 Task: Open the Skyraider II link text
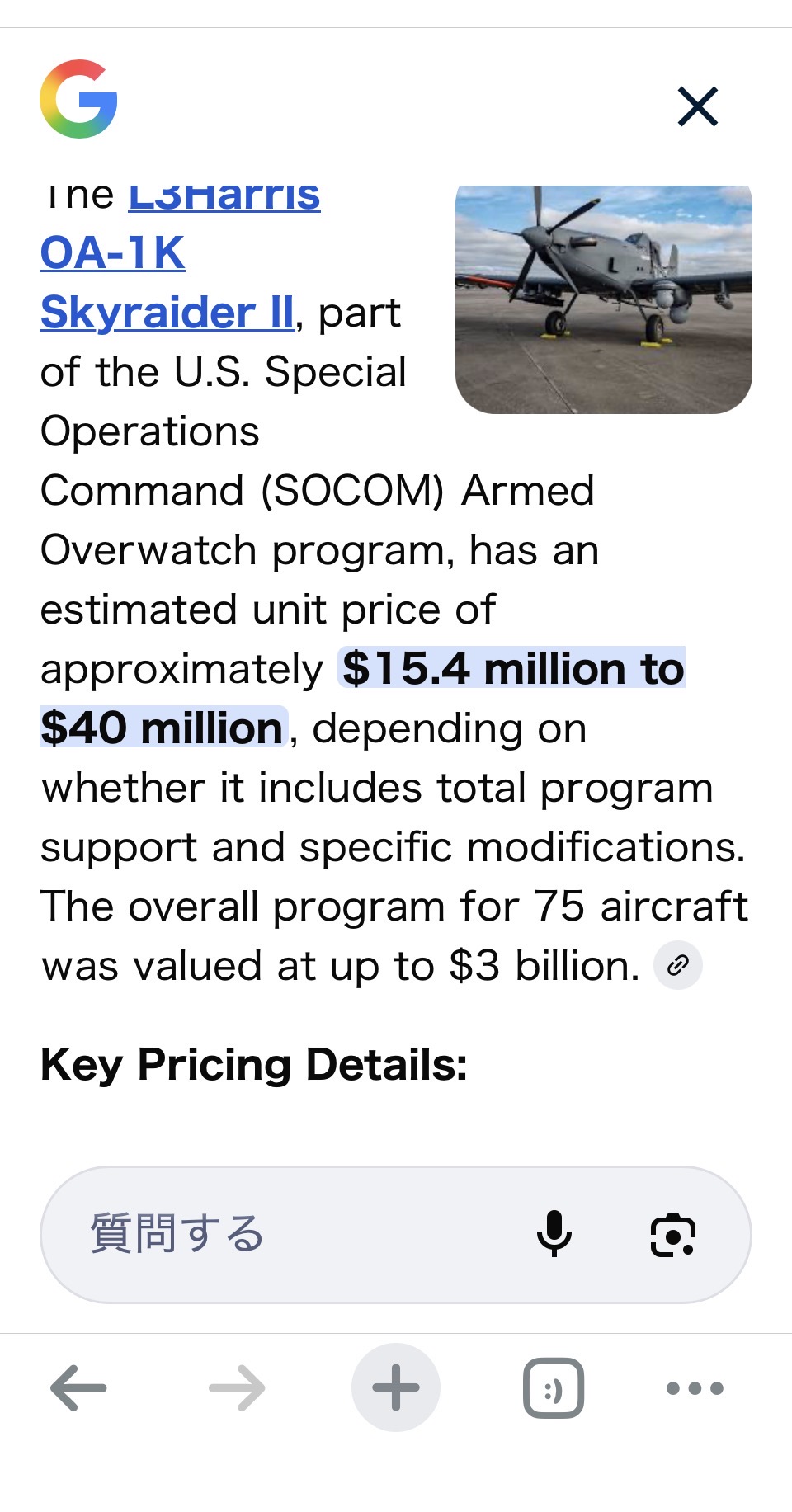(167, 313)
